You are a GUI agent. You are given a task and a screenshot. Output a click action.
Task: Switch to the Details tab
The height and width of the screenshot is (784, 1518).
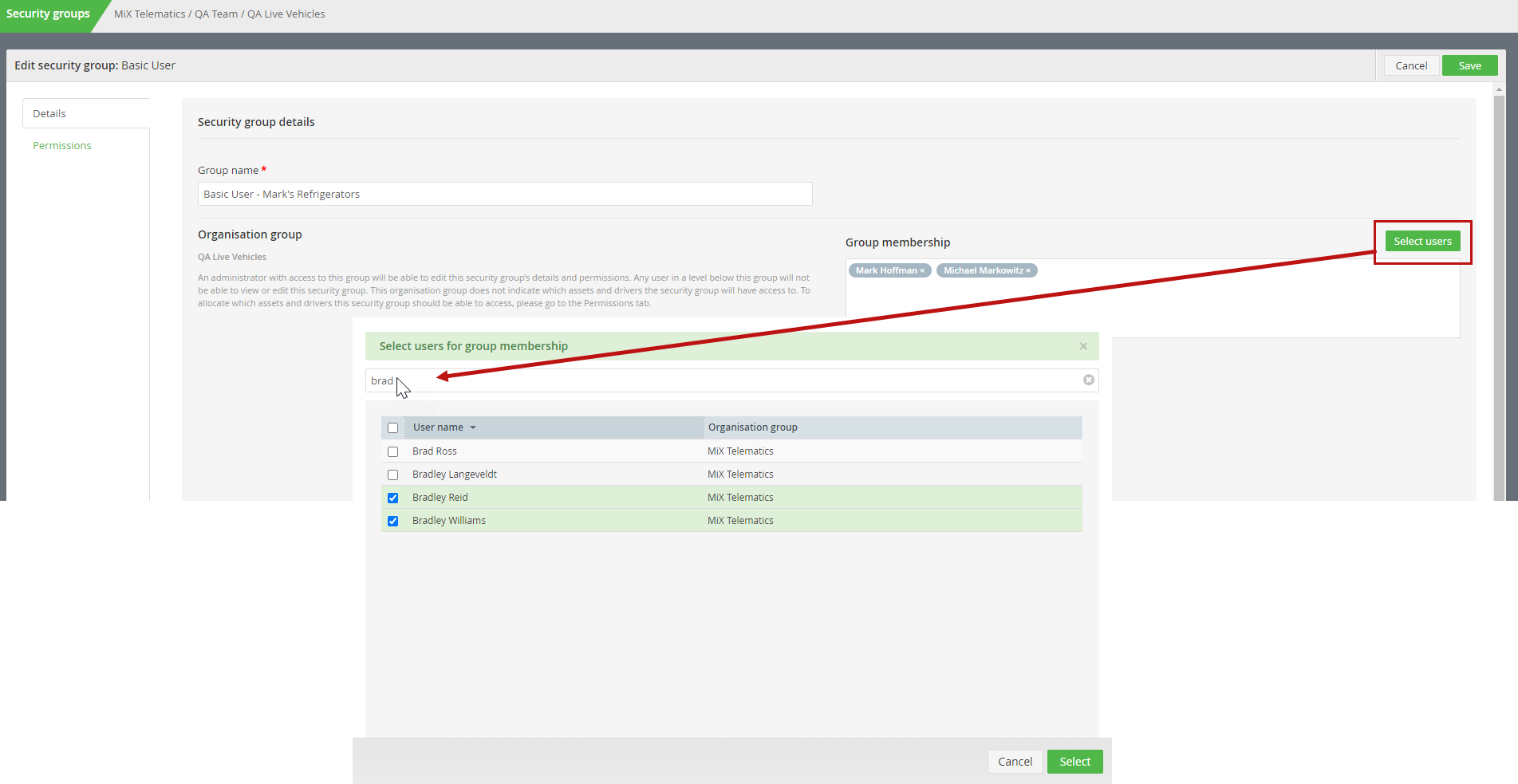point(49,114)
